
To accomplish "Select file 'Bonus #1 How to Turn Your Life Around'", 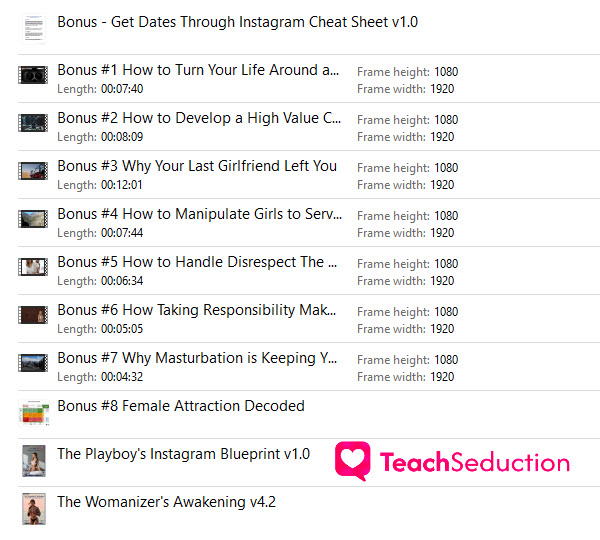I will pos(198,70).
